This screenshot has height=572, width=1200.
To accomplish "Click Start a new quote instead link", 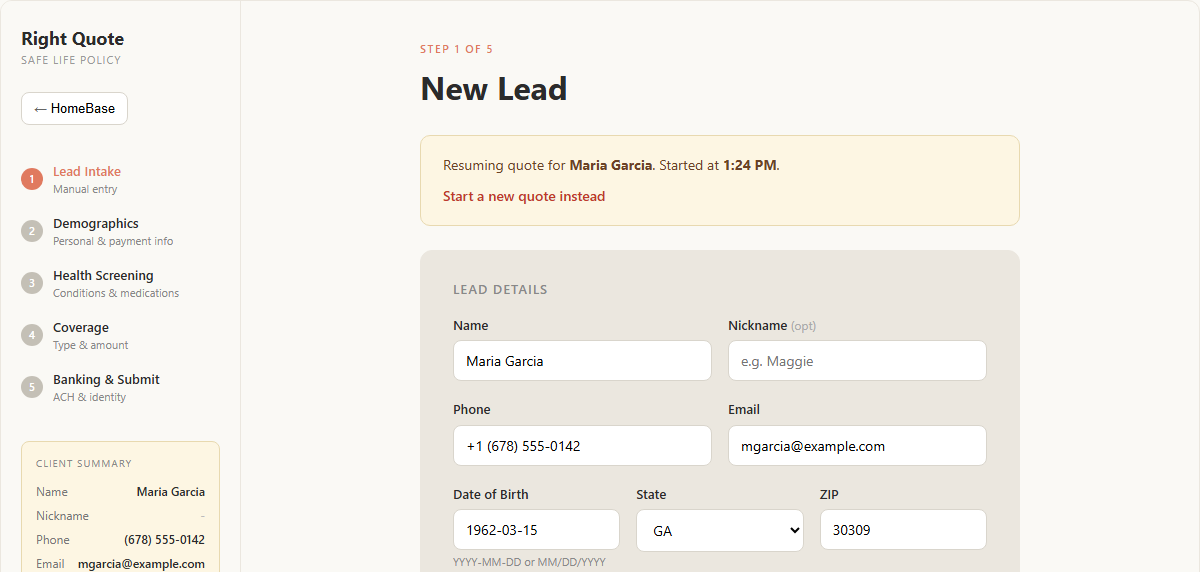I will click(x=524, y=196).
